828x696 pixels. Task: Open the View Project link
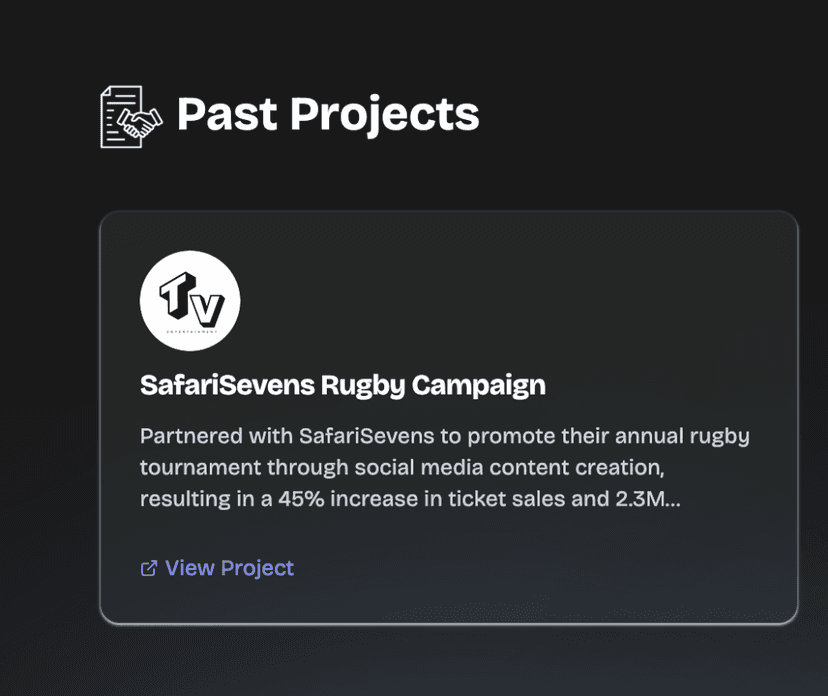coord(229,568)
